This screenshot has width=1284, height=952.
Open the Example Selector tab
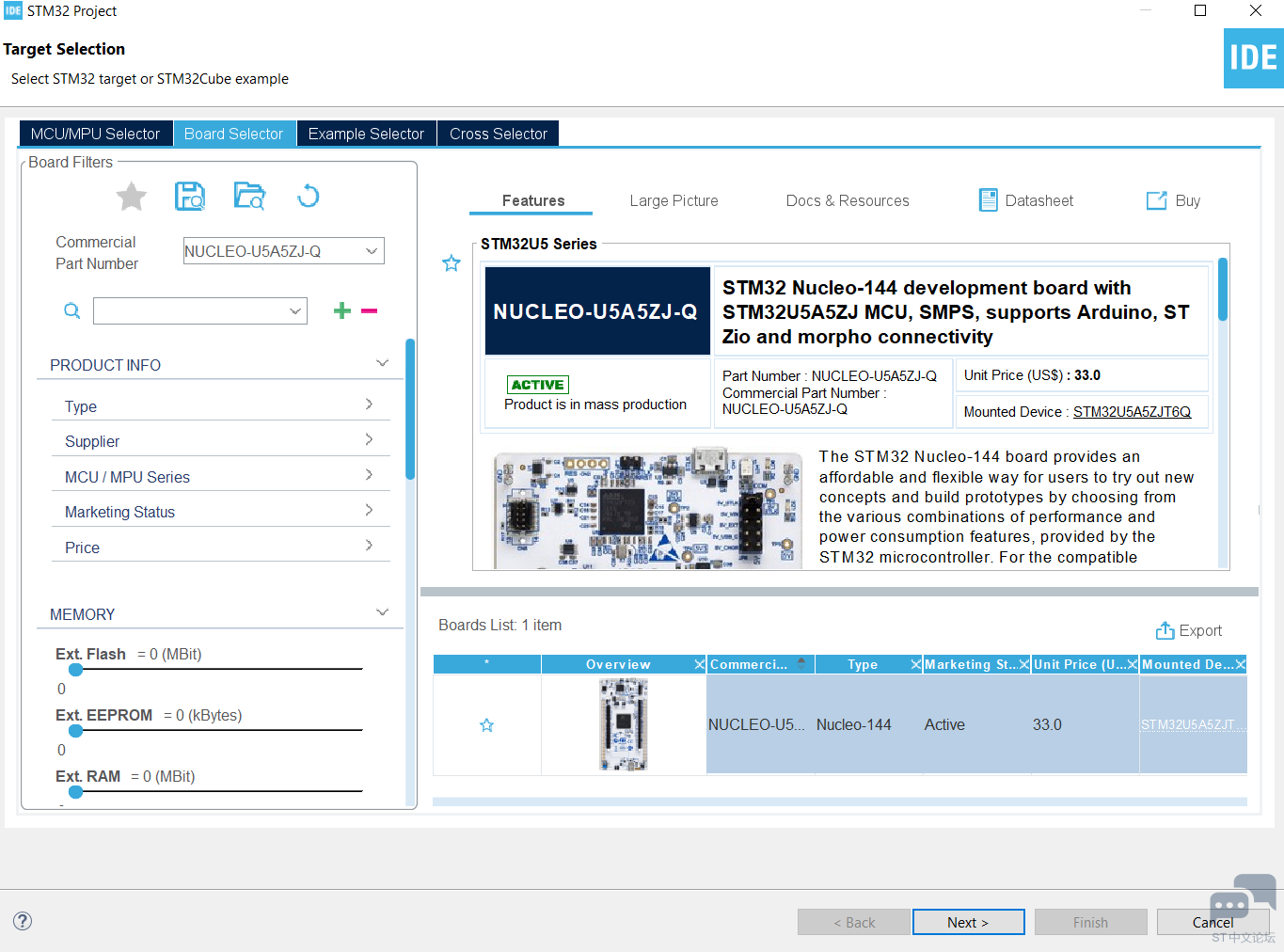pos(367,134)
